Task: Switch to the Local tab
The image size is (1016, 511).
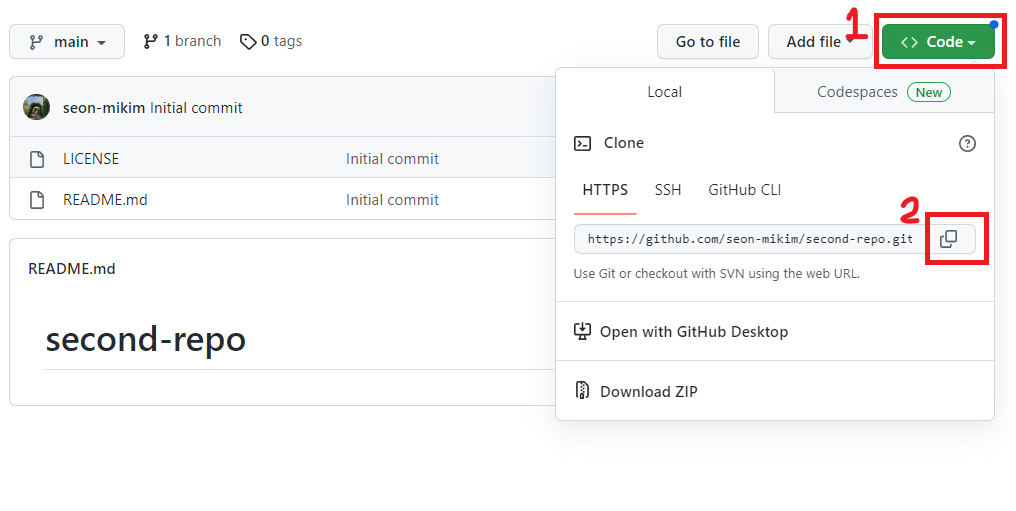Action: 665,92
